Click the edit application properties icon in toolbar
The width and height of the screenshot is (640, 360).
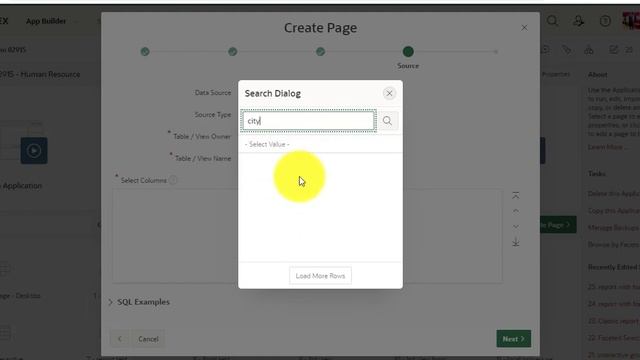pos(613,50)
